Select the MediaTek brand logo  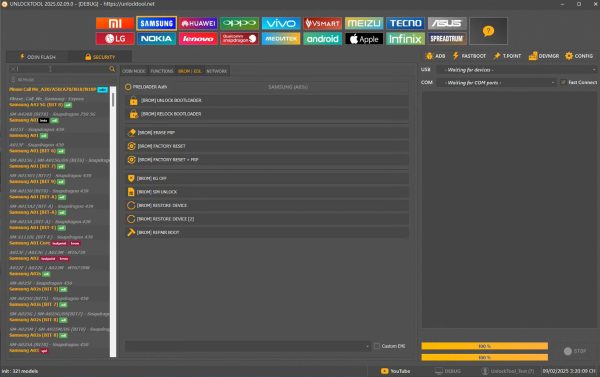(x=281, y=39)
